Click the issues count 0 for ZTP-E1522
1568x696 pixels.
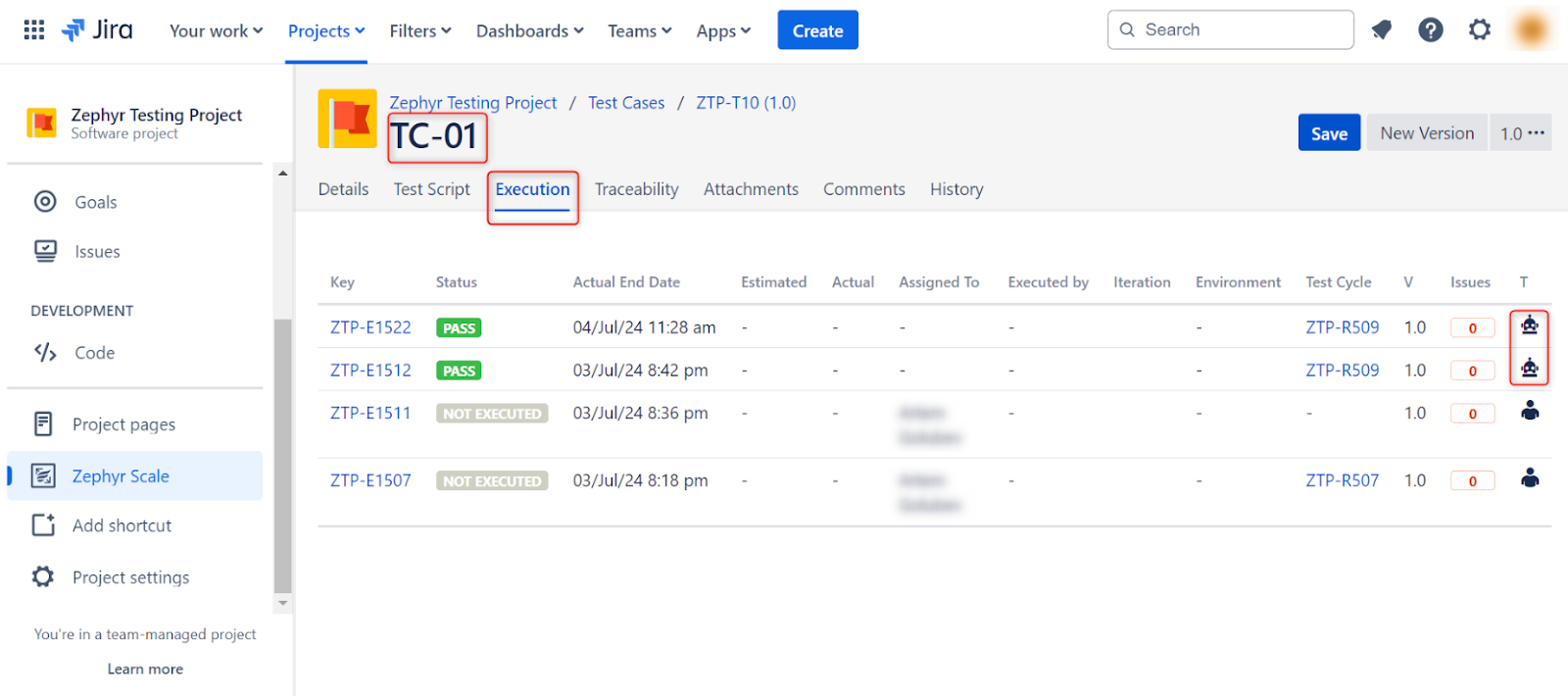(1472, 328)
